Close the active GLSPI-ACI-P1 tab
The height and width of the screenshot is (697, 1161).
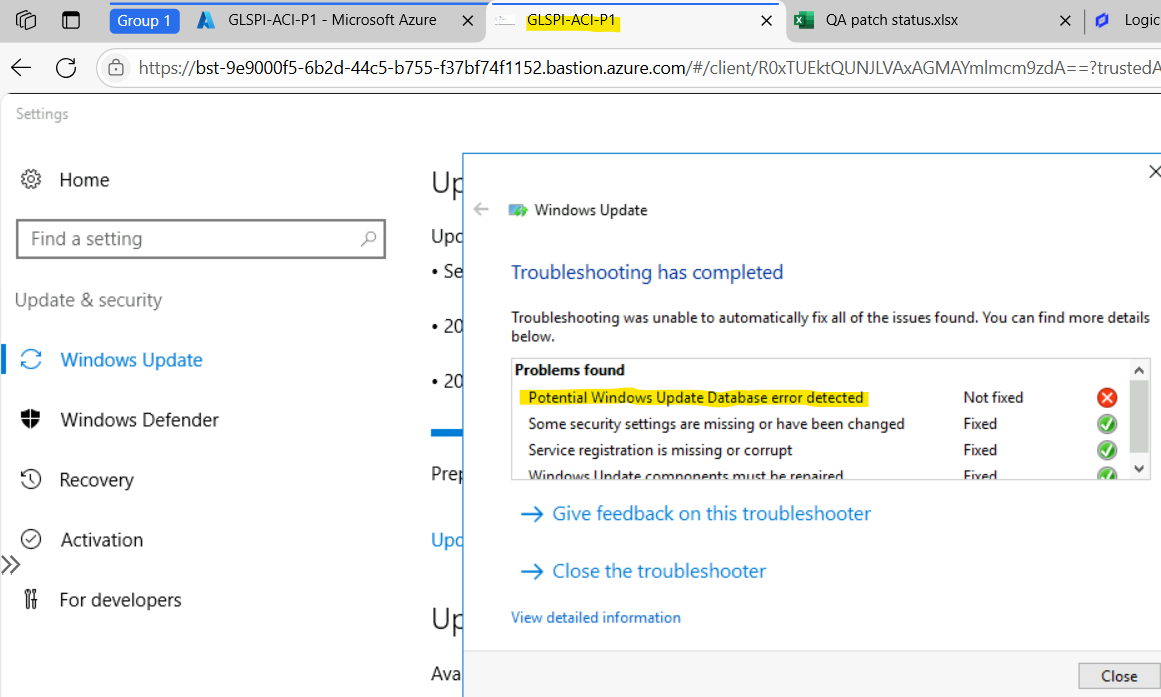click(766, 21)
